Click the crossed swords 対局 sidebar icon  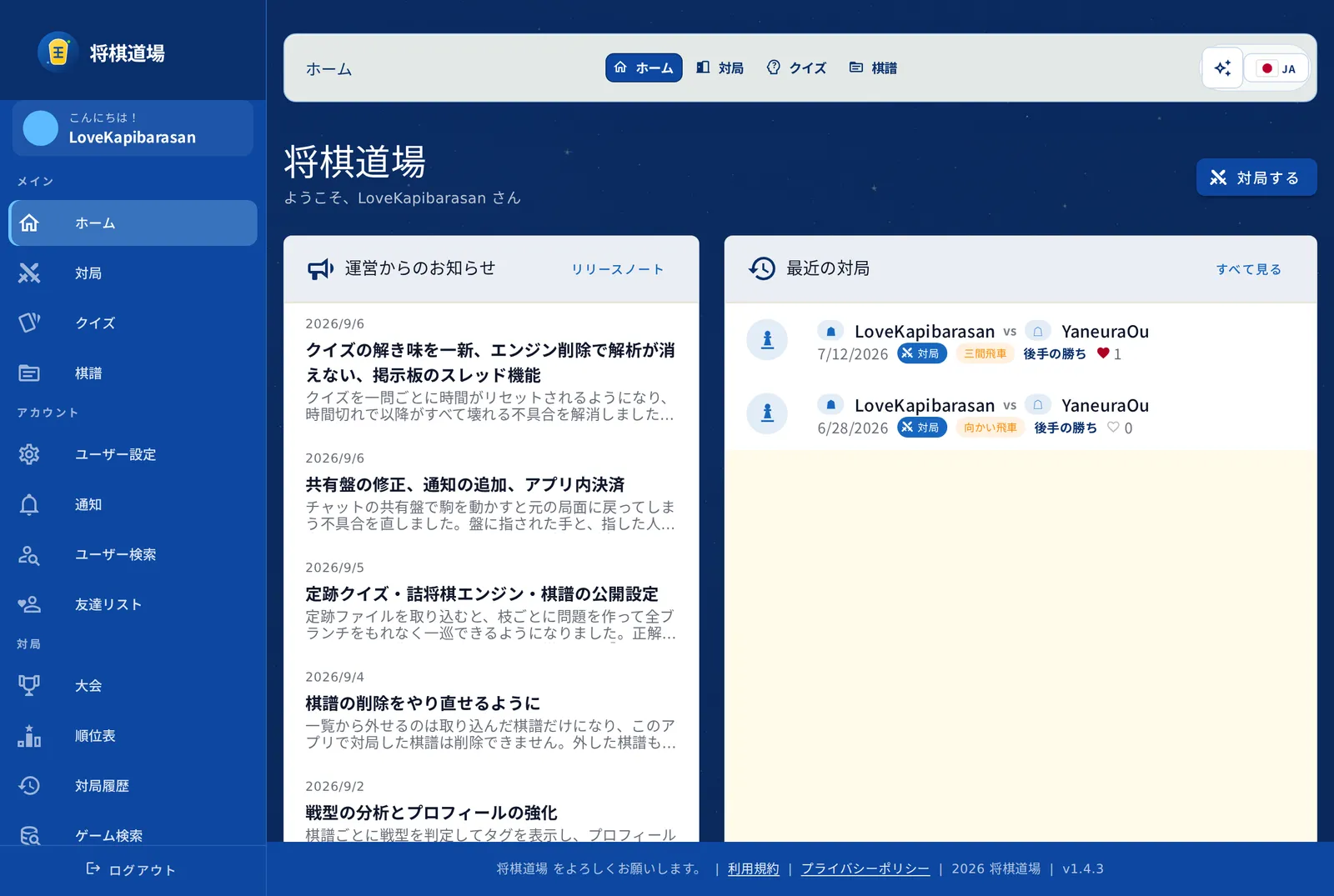(x=29, y=273)
